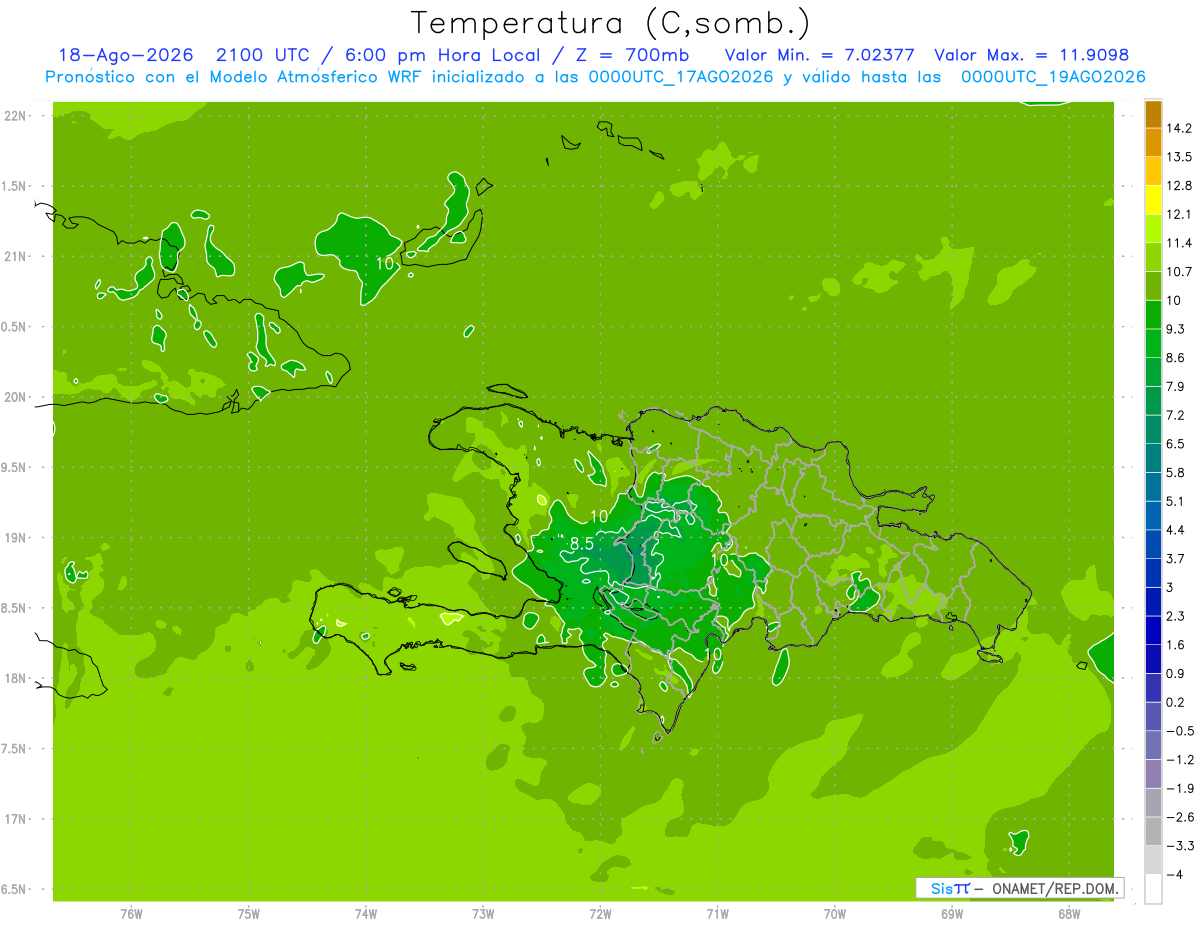Click the '70W' longitude axis label

point(835,912)
